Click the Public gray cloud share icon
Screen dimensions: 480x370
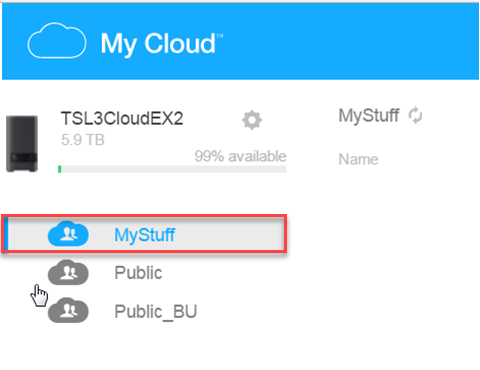click(x=68, y=272)
